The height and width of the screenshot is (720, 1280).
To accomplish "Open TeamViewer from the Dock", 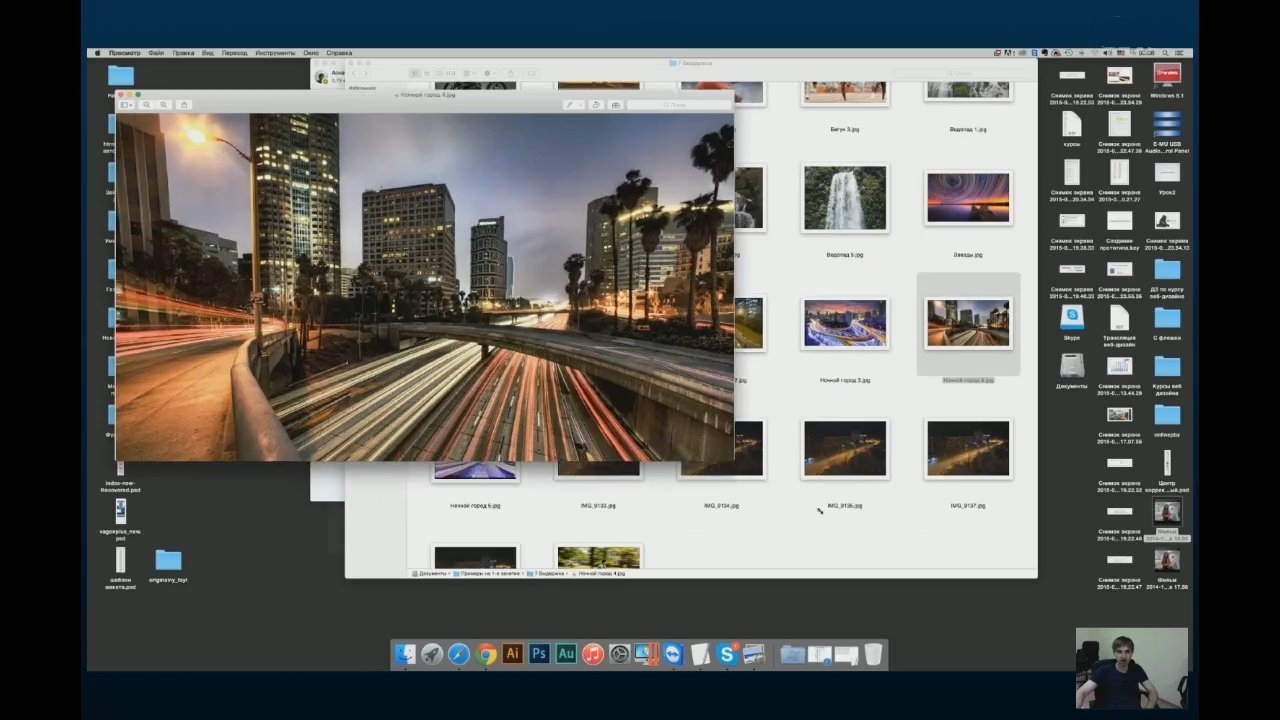I will [673, 654].
